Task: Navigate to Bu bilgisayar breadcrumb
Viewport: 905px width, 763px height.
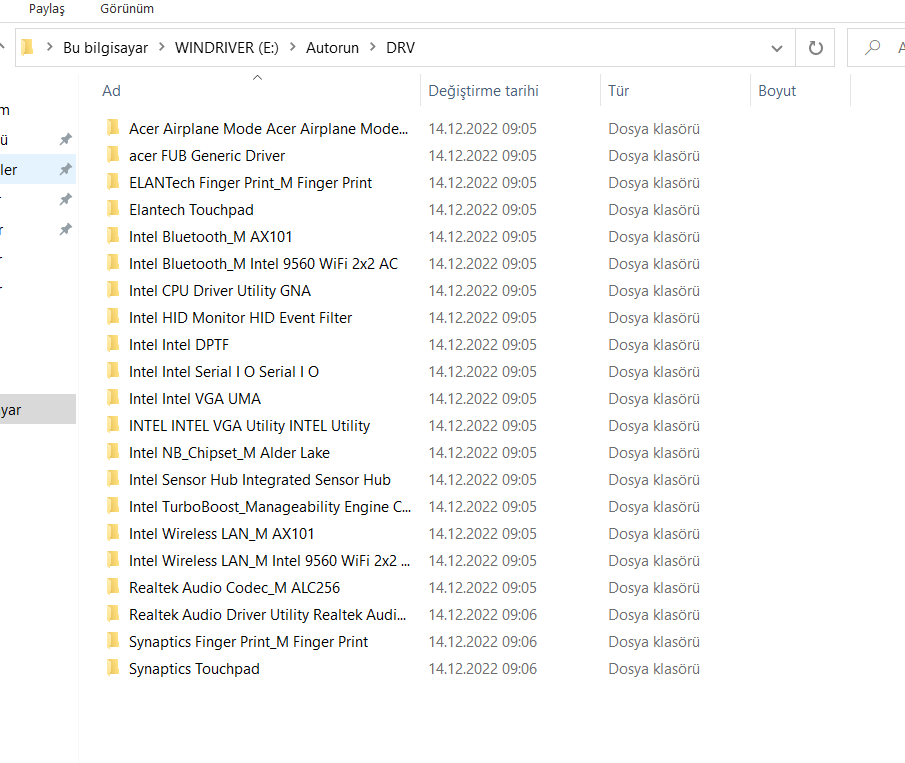Action: 106,48
